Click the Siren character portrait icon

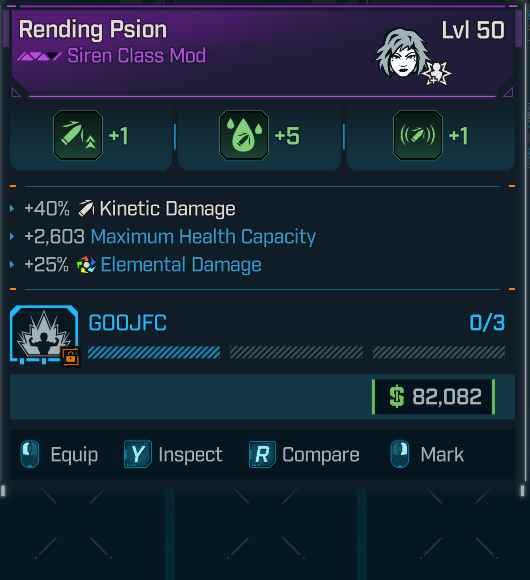click(404, 54)
